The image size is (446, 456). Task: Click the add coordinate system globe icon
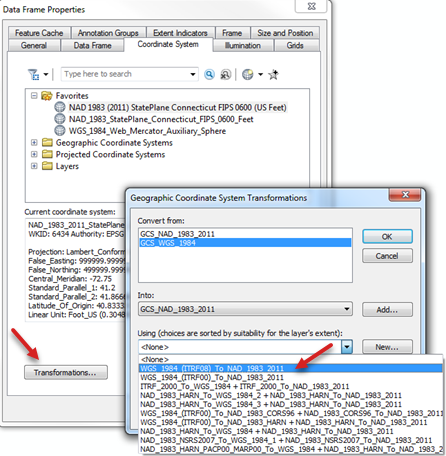click(x=247, y=74)
